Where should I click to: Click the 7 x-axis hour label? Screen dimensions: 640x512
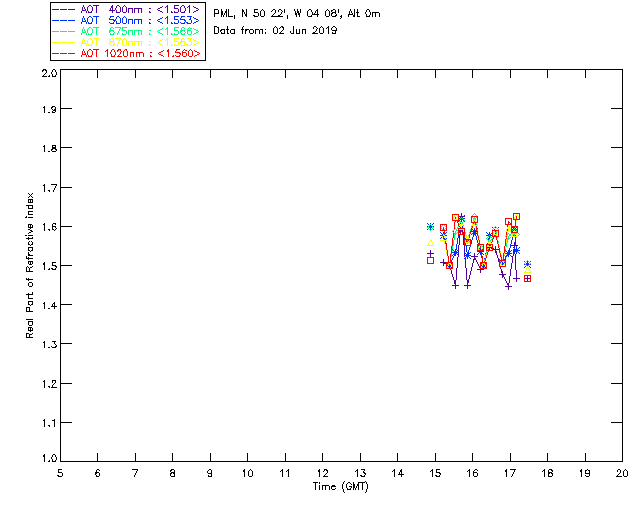pyautogui.click(x=135, y=473)
